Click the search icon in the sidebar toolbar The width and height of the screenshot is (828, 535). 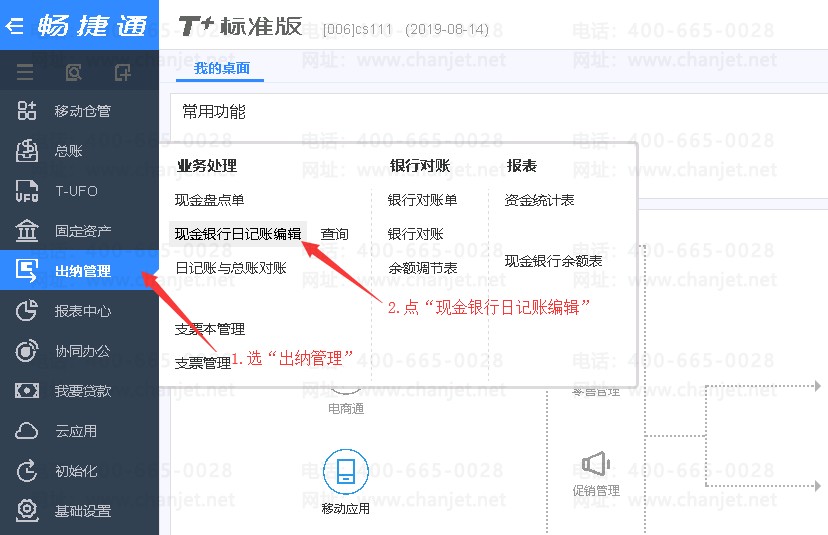(73, 72)
